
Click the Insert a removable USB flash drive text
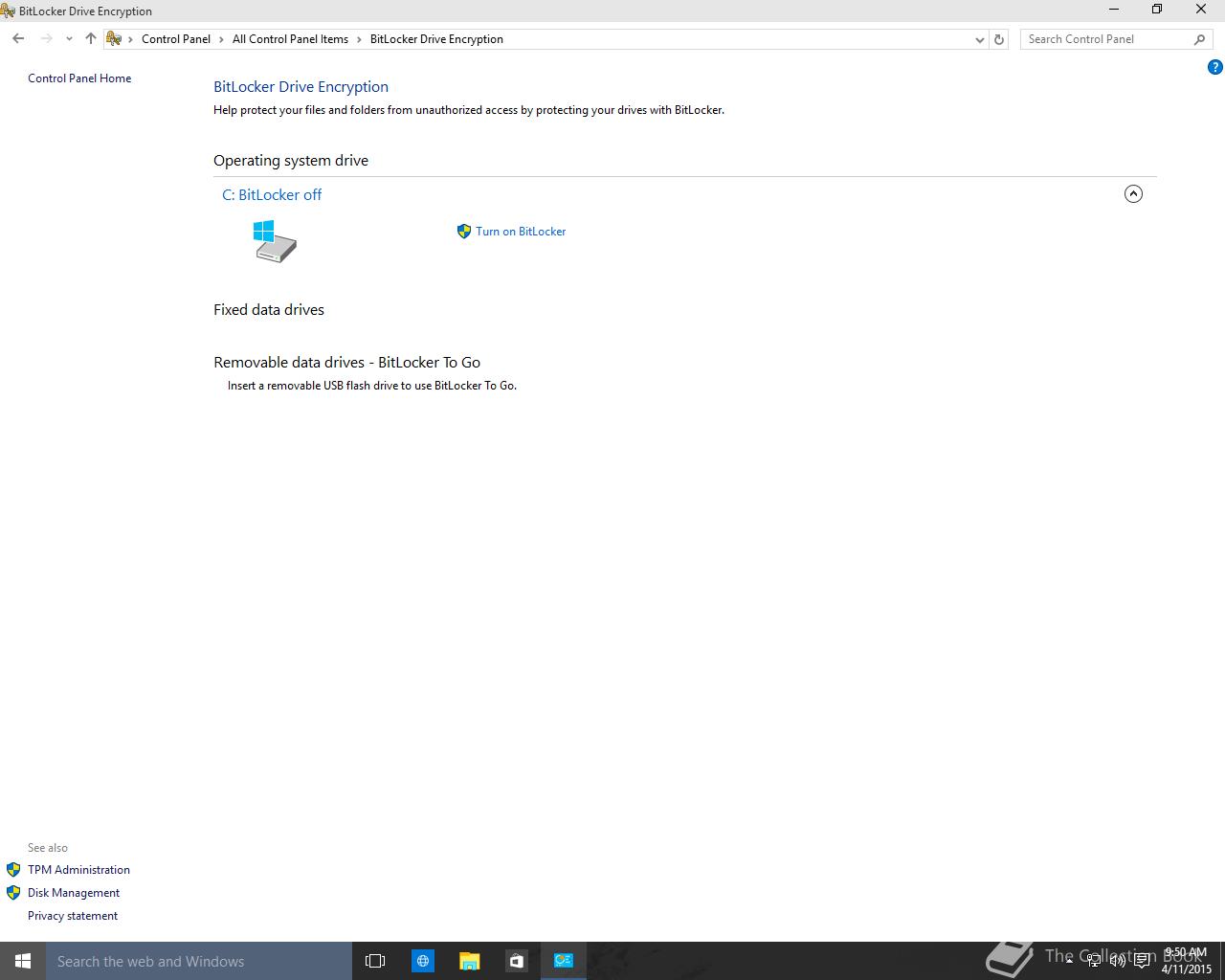[372, 386]
